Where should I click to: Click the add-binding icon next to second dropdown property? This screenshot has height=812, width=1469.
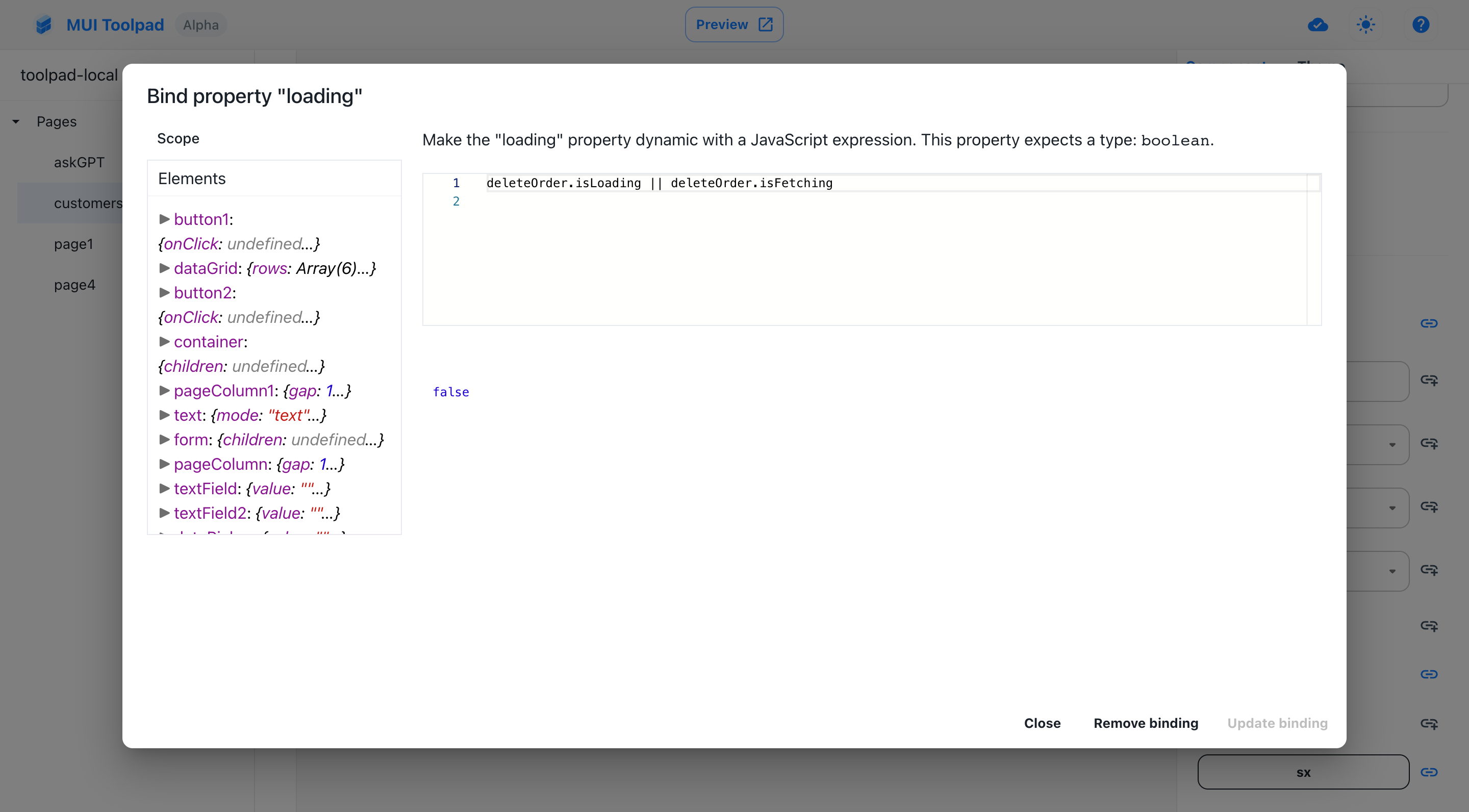point(1429,508)
